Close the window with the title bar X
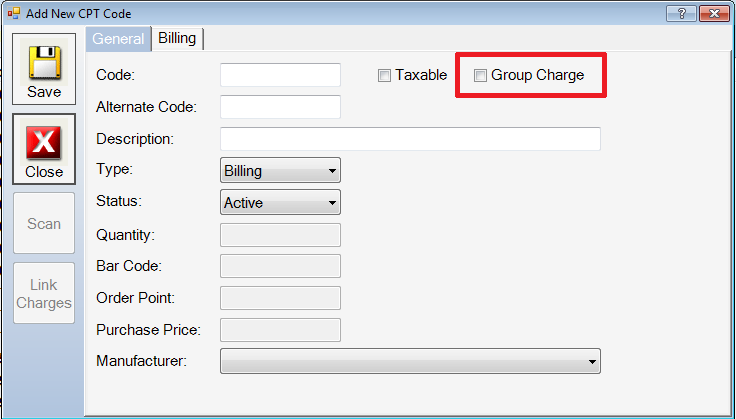 (x=714, y=14)
